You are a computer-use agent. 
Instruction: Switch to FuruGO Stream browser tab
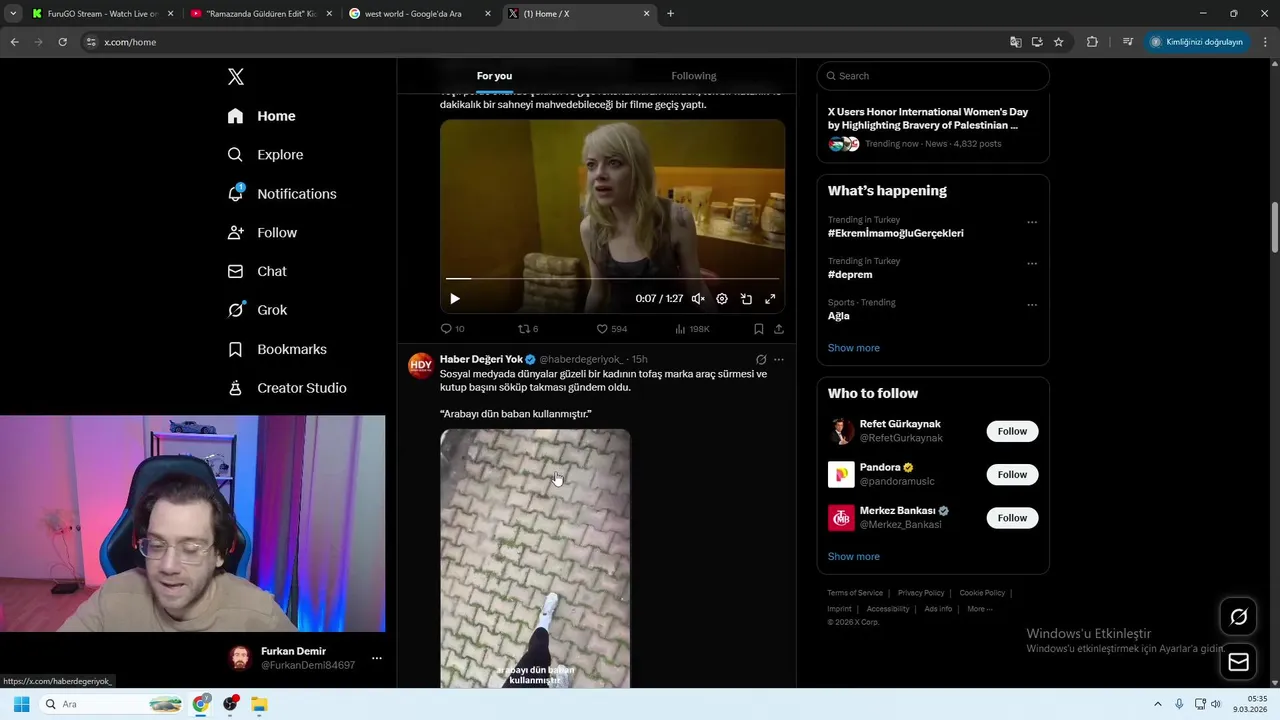pos(102,14)
